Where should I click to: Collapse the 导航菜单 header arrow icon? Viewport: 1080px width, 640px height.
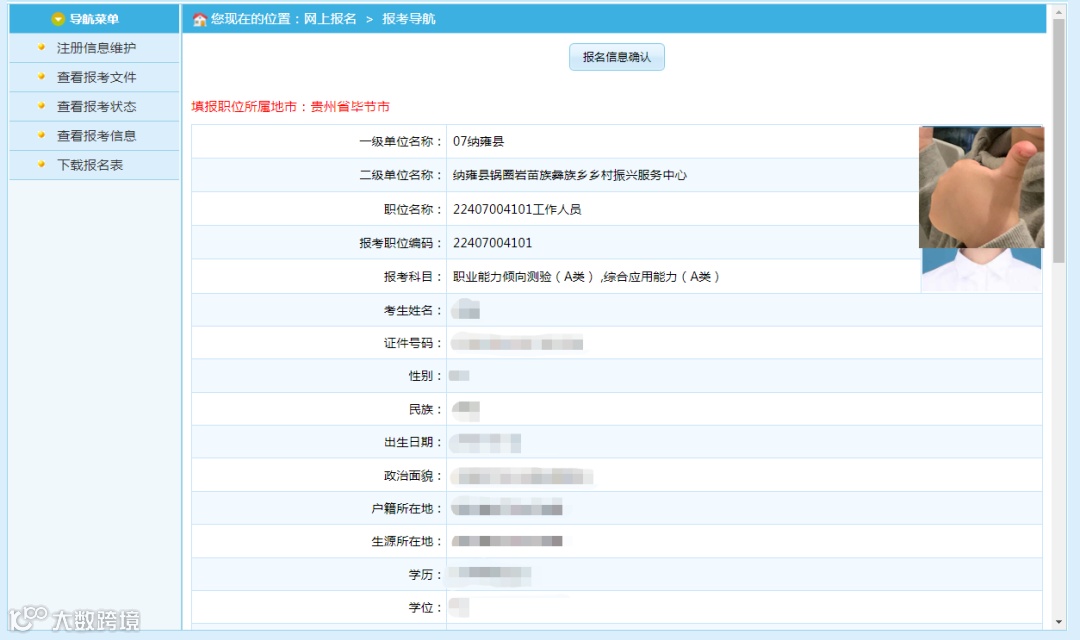coord(58,19)
